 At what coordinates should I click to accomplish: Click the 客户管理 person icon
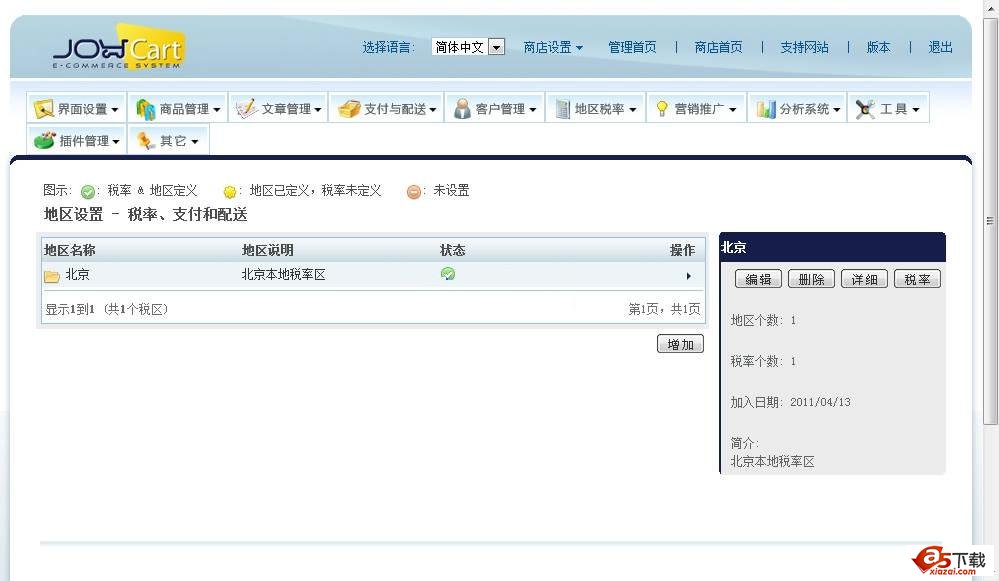(x=462, y=109)
